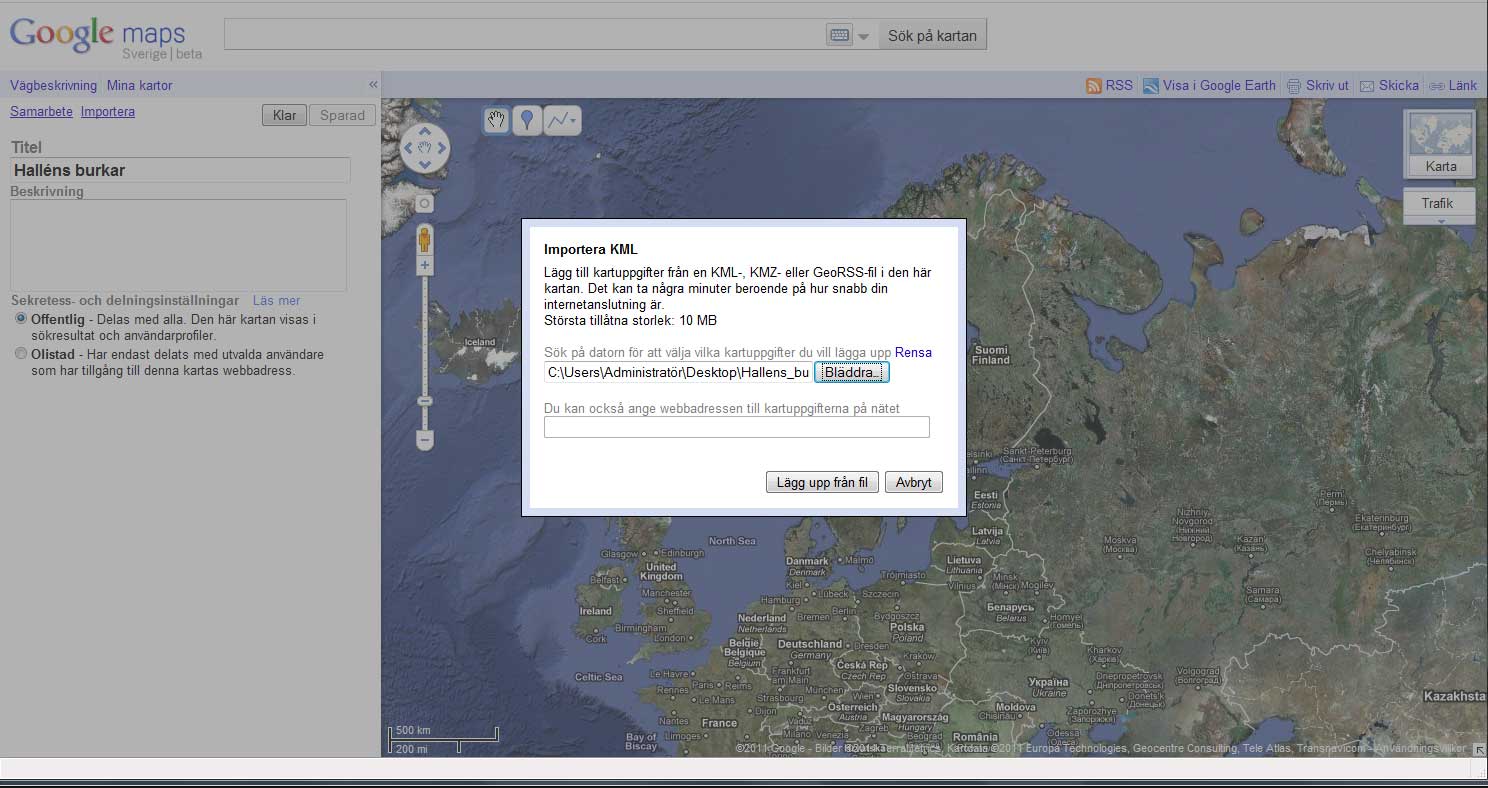
Task: Expand the Trafik layer dropdown arrow
Action: (1441, 220)
